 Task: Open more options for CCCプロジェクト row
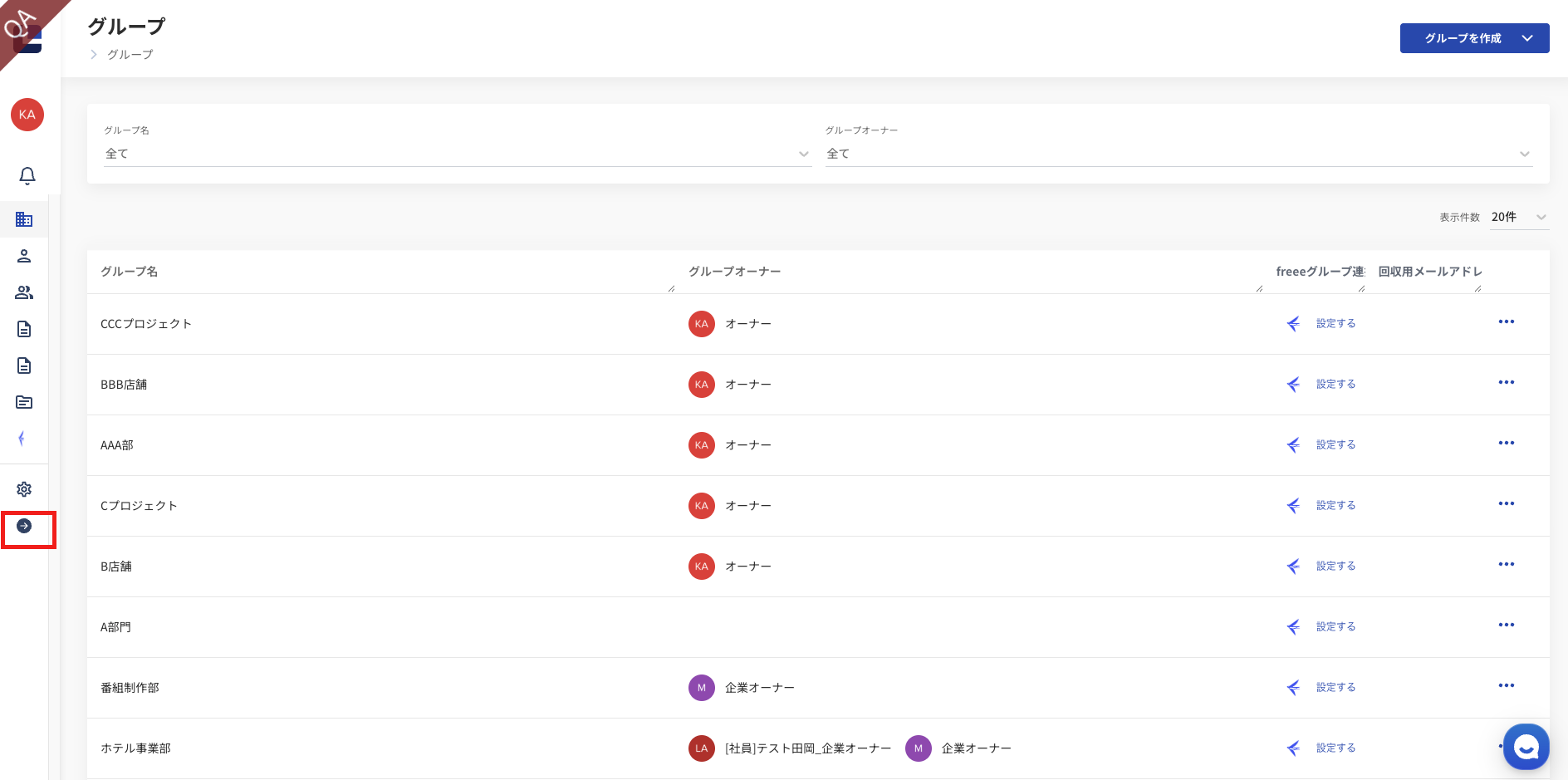(1507, 322)
